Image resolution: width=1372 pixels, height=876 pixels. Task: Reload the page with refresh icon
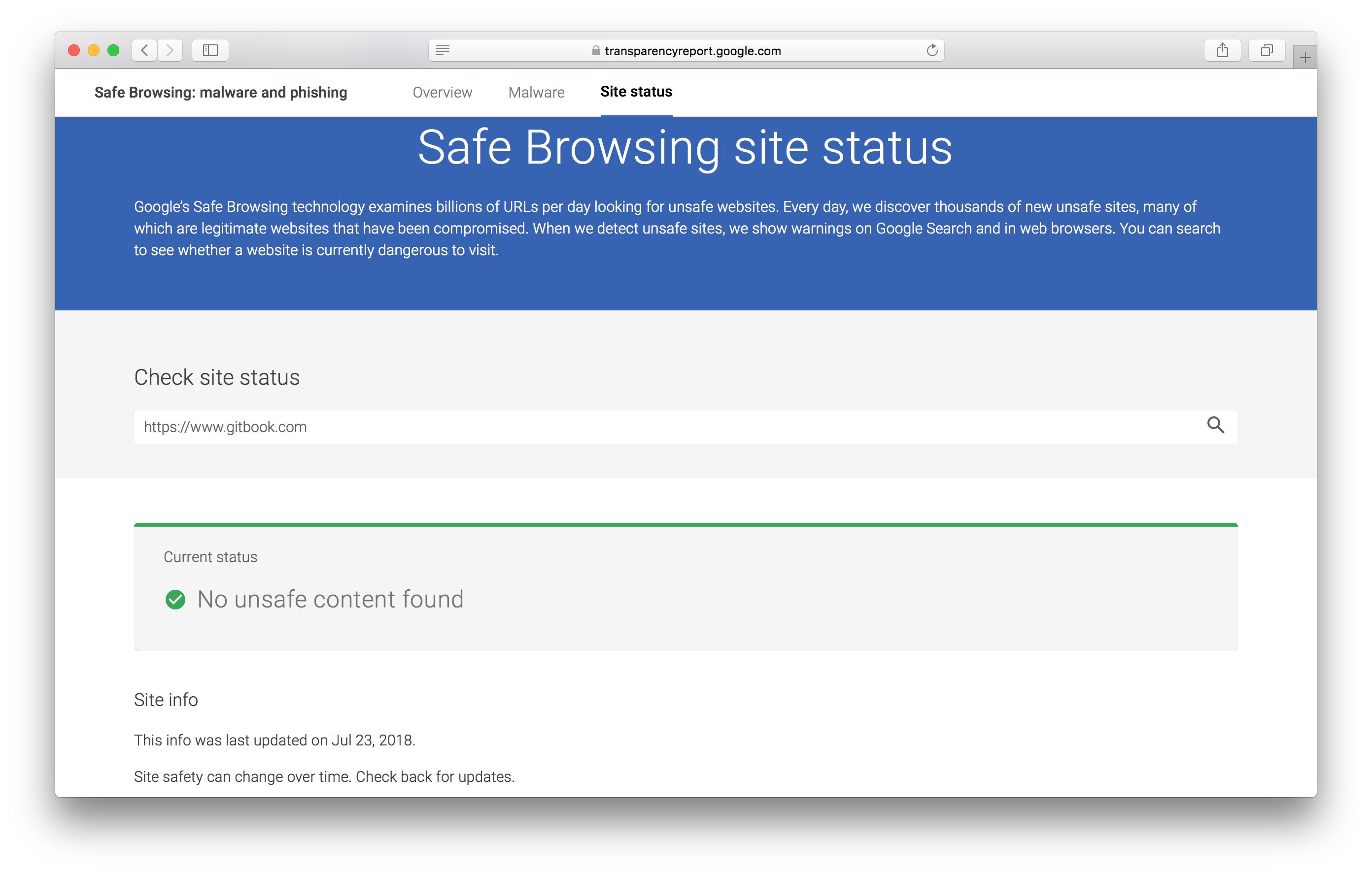(x=931, y=50)
